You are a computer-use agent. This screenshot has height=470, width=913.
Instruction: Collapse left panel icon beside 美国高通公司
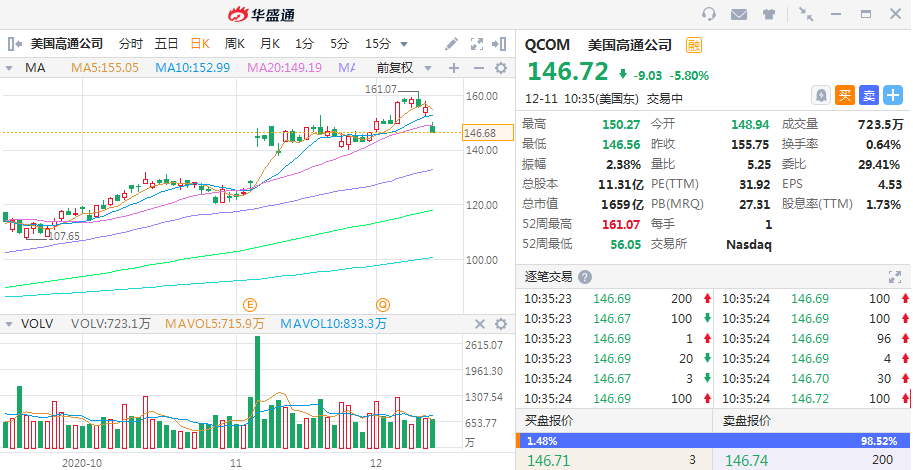[x=15, y=44]
